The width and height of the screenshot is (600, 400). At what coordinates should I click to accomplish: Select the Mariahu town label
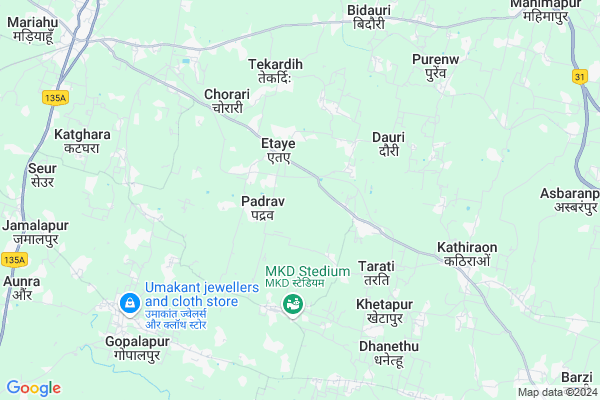point(33,29)
